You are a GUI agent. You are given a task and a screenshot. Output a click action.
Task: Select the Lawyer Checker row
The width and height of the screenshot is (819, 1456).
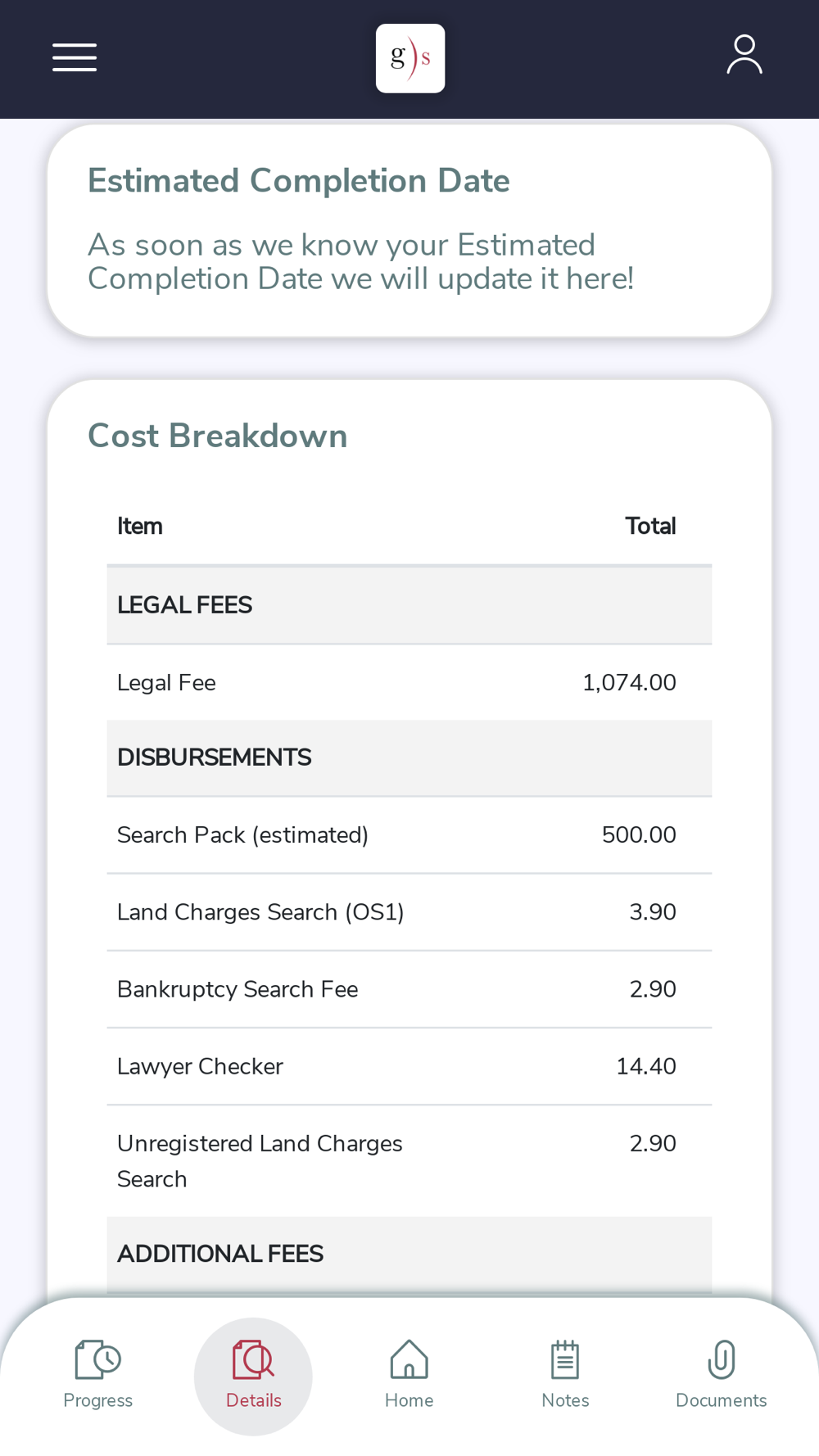(409, 1066)
